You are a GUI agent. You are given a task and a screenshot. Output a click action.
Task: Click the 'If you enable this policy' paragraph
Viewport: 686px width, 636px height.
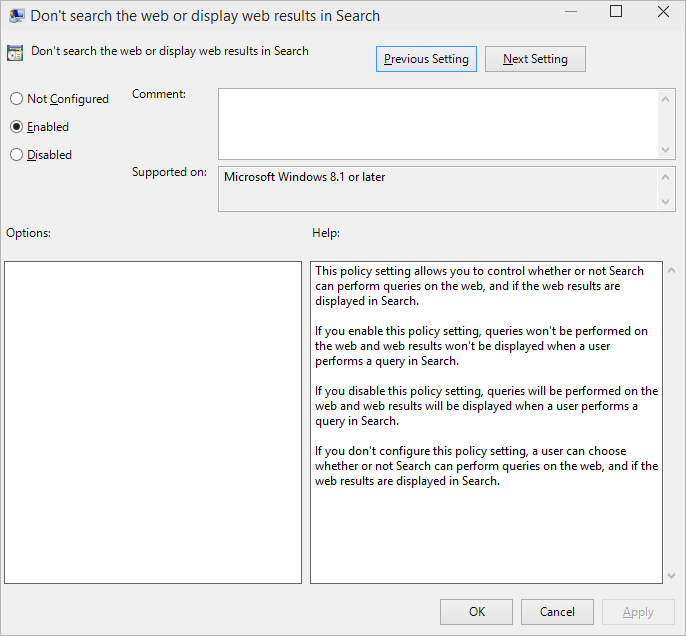click(x=481, y=346)
